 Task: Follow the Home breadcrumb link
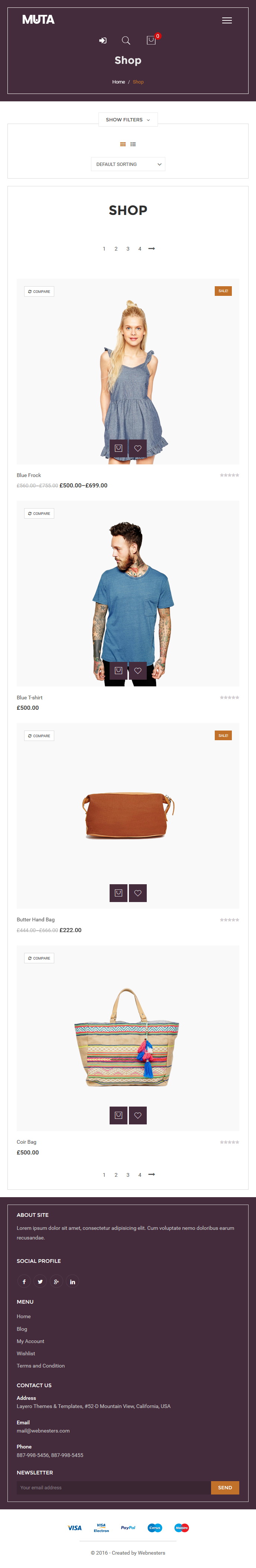(118, 82)
